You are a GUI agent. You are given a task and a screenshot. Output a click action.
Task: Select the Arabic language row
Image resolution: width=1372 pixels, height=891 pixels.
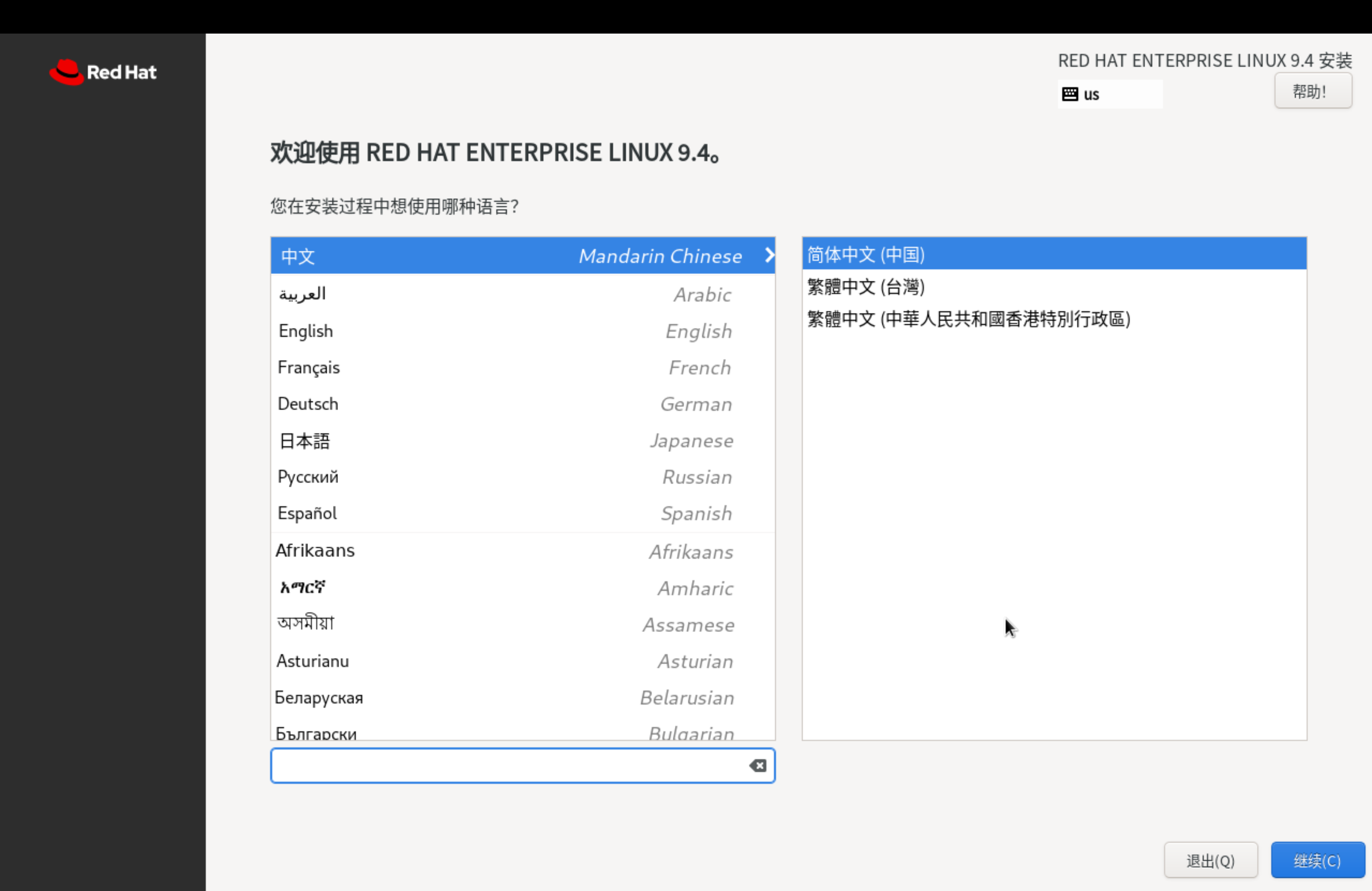pyautogui.click(x=523, y=294)
